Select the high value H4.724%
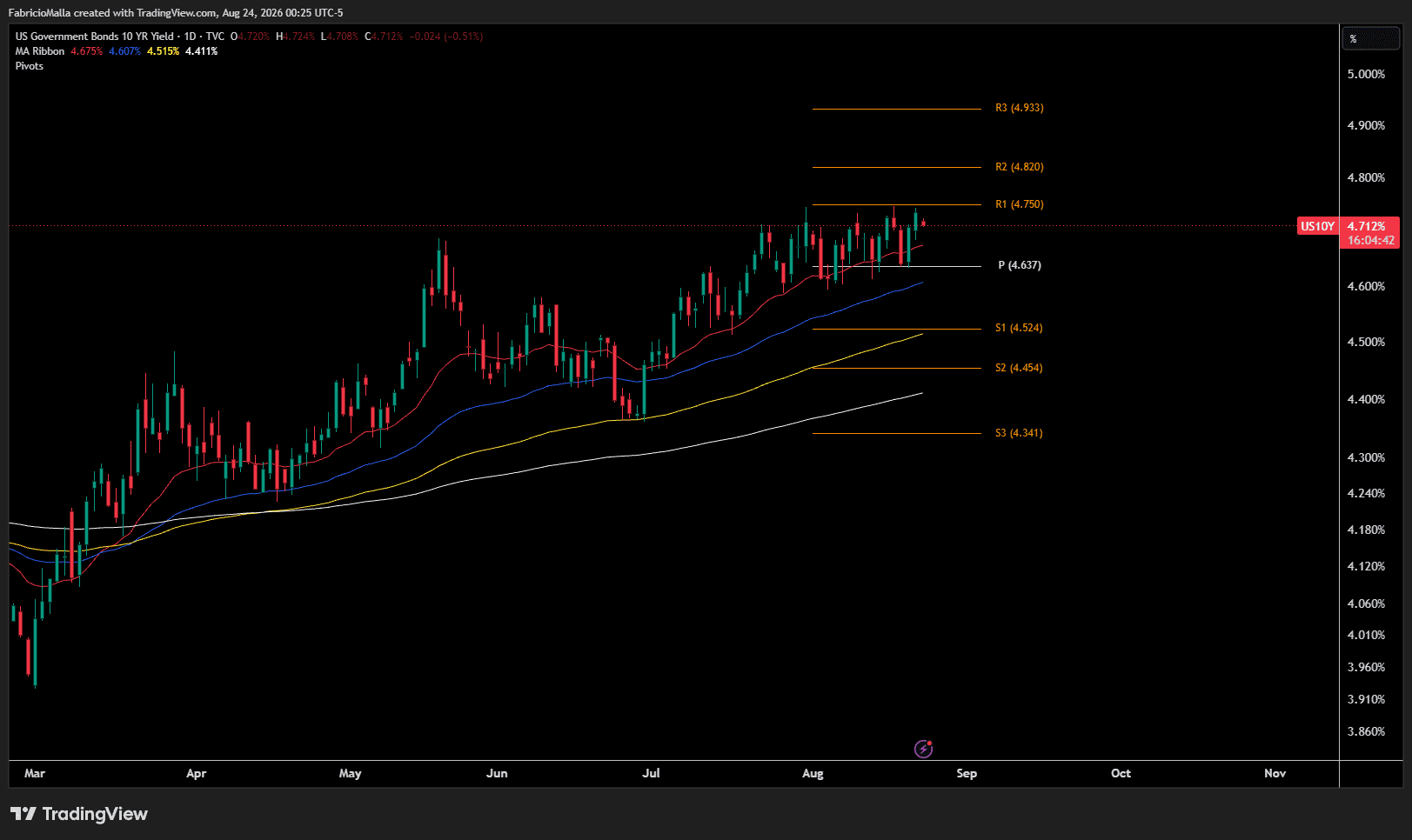The height and width of the screenshot is (840, 1412). tap(296, 37)
